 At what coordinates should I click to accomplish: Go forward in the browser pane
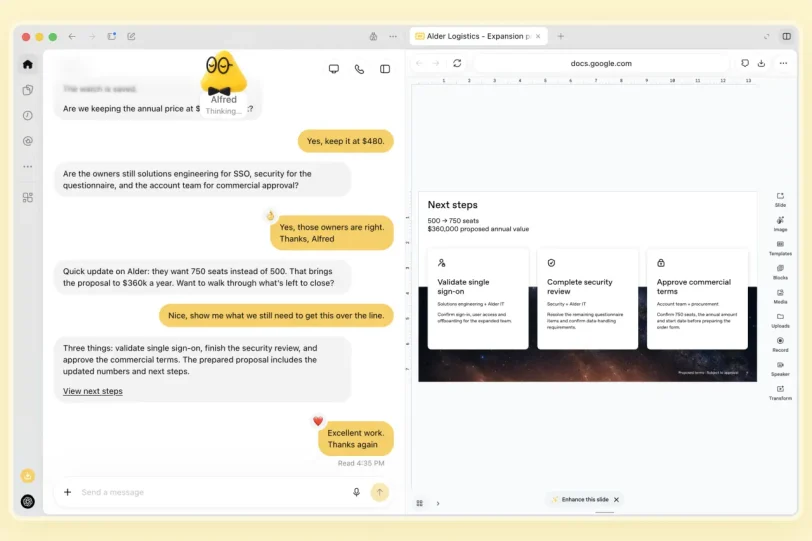[436, 63]
